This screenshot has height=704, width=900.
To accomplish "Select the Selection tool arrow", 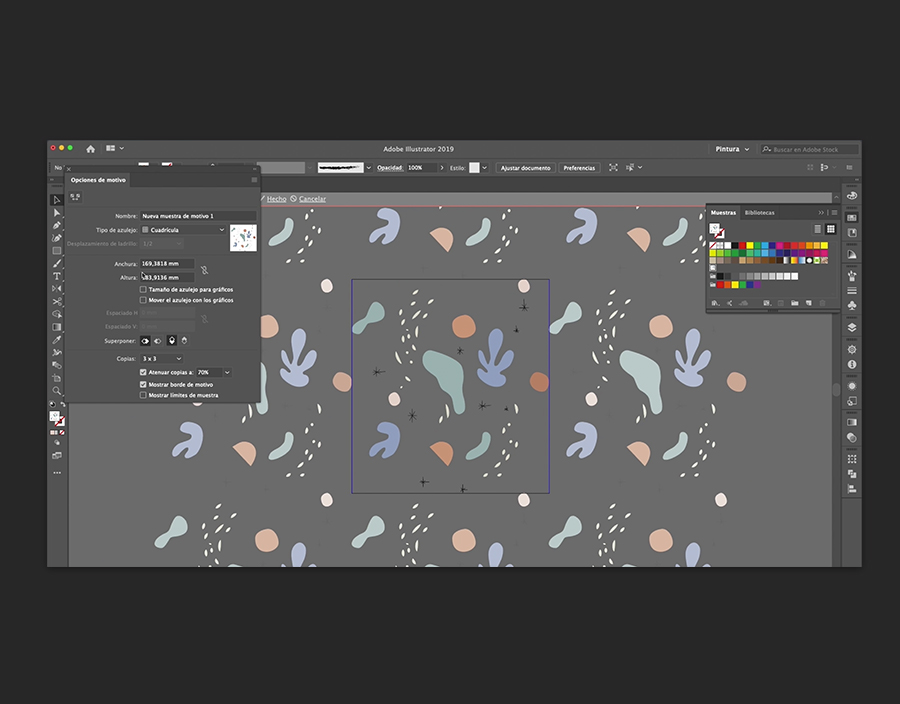I will pyautogui.click(x=56, y=200).
